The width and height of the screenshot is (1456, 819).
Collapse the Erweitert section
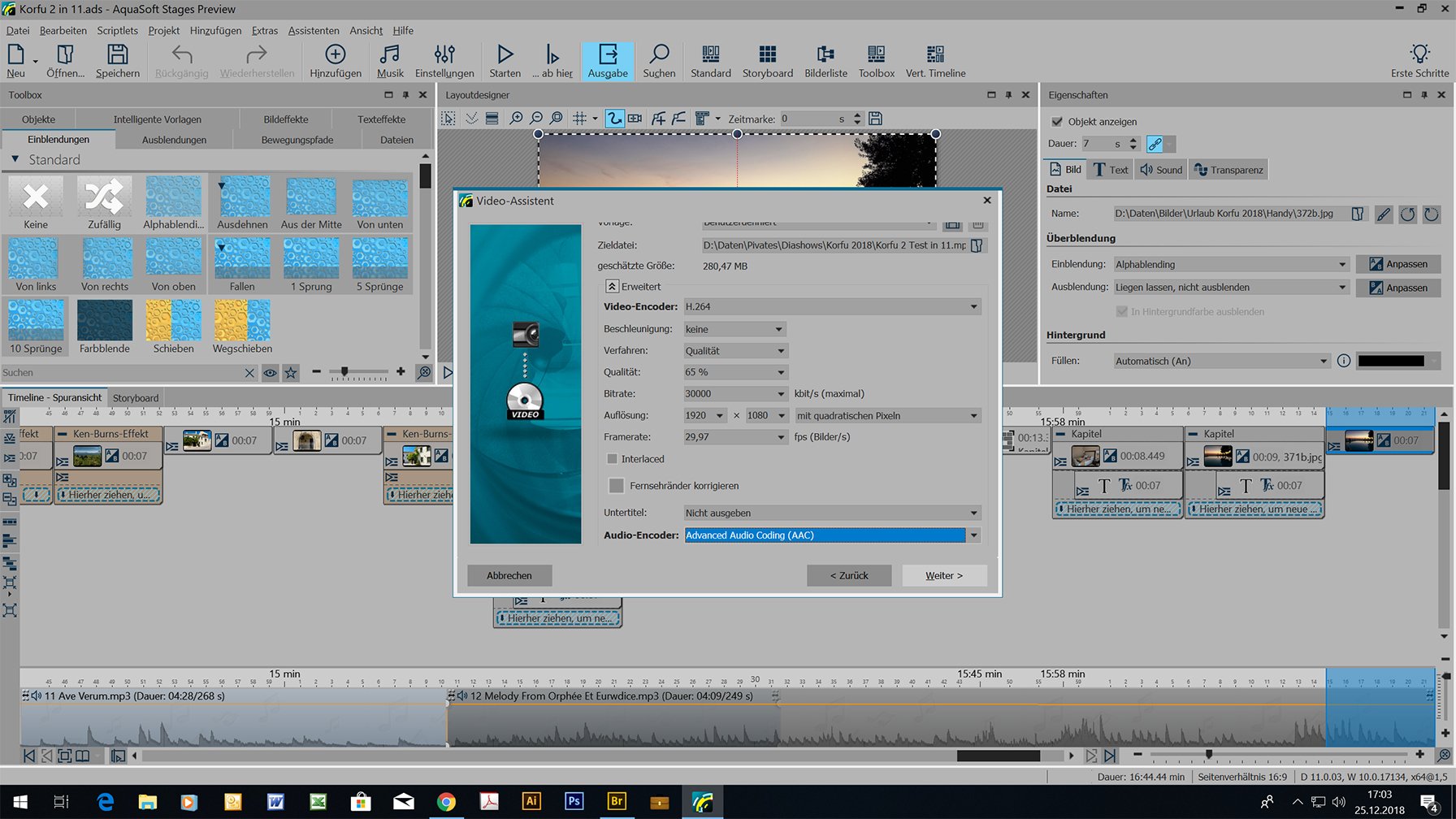612,287
